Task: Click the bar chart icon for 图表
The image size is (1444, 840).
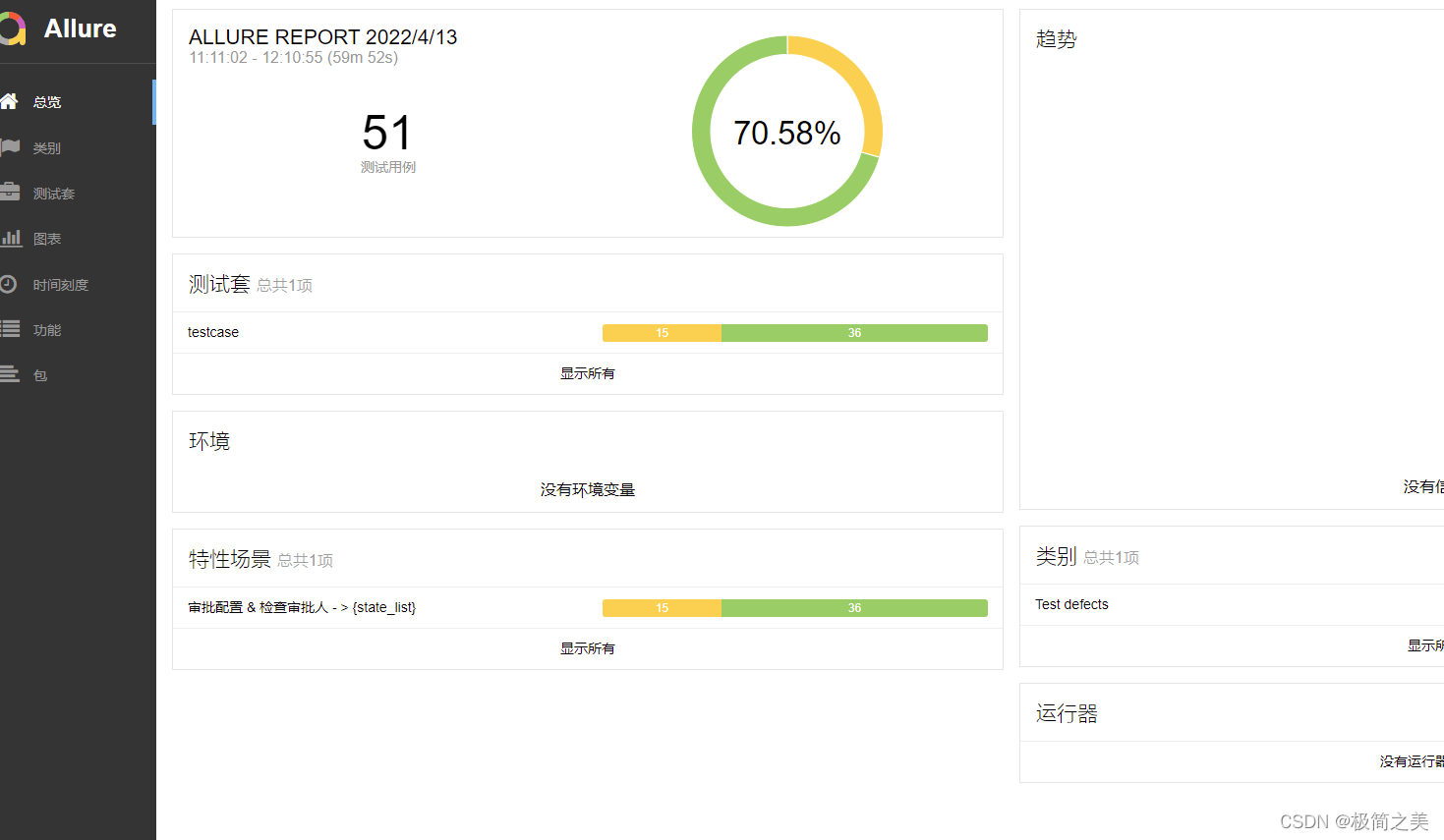Action: (11, 238)
